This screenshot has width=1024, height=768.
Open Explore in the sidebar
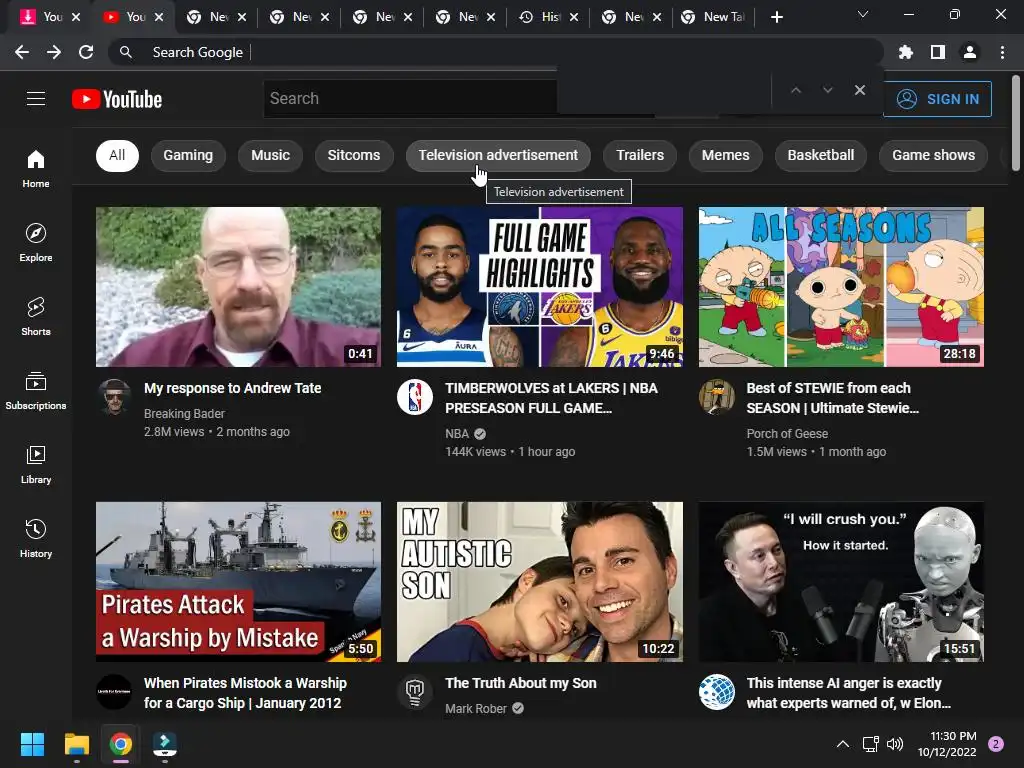36,242
